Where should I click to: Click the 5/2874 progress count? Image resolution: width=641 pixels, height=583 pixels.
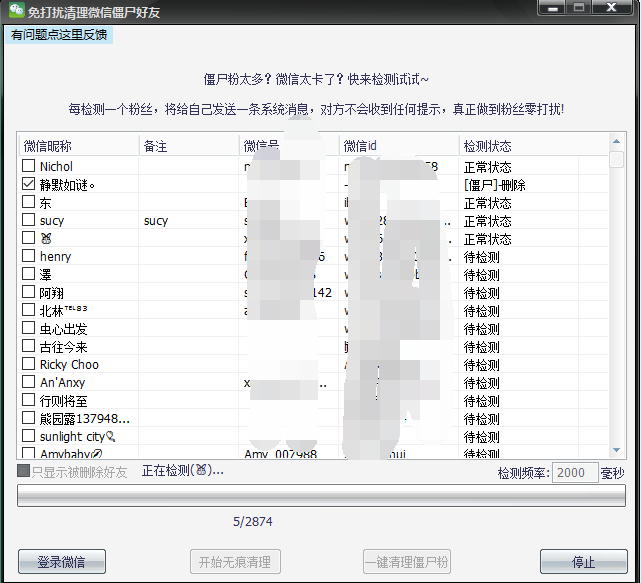click(253, 521)
